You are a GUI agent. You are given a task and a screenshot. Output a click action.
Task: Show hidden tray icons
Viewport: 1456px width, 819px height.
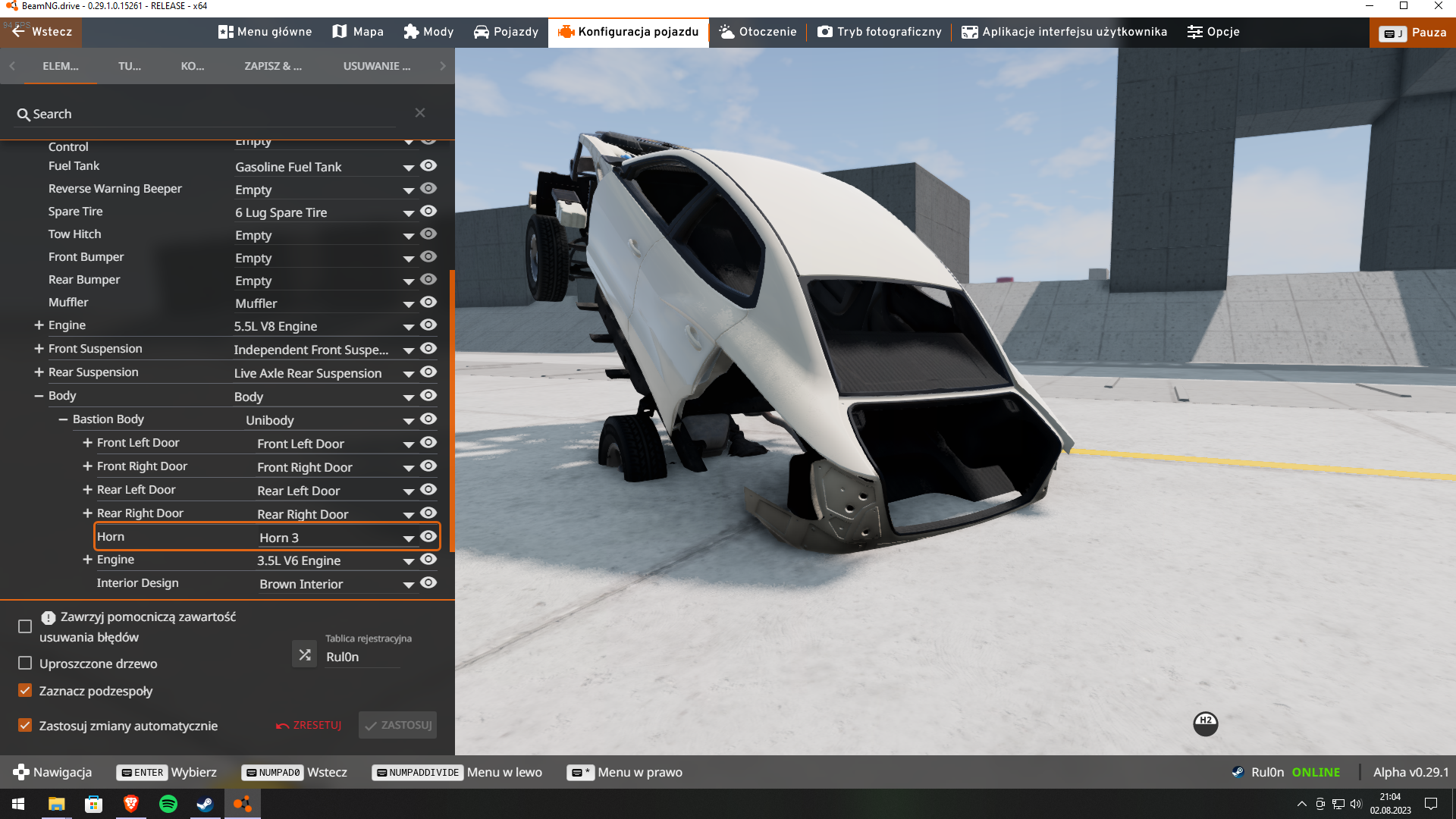click(x=1301, y=804)
